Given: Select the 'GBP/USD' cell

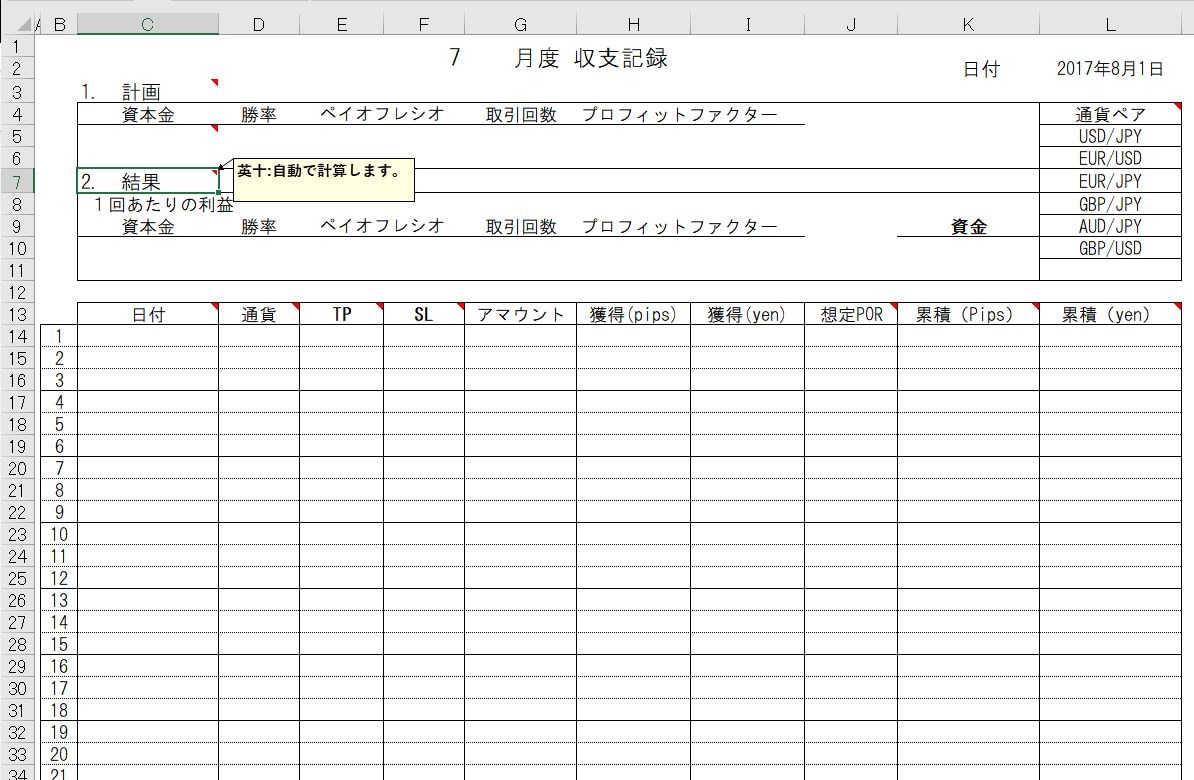Looking at the screenshot, I should coord(1110,248).
